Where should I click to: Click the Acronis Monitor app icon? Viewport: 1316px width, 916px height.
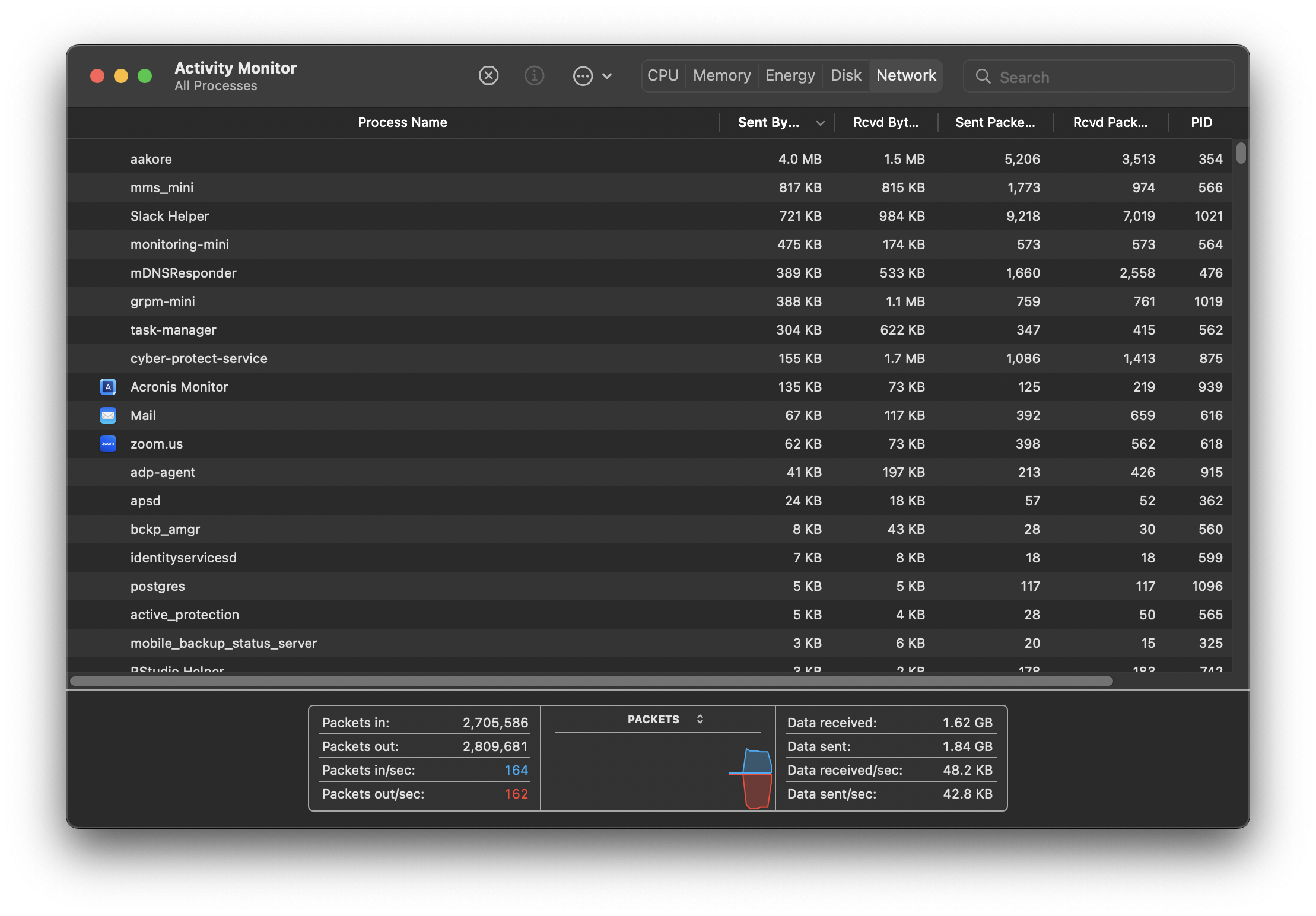108,387
